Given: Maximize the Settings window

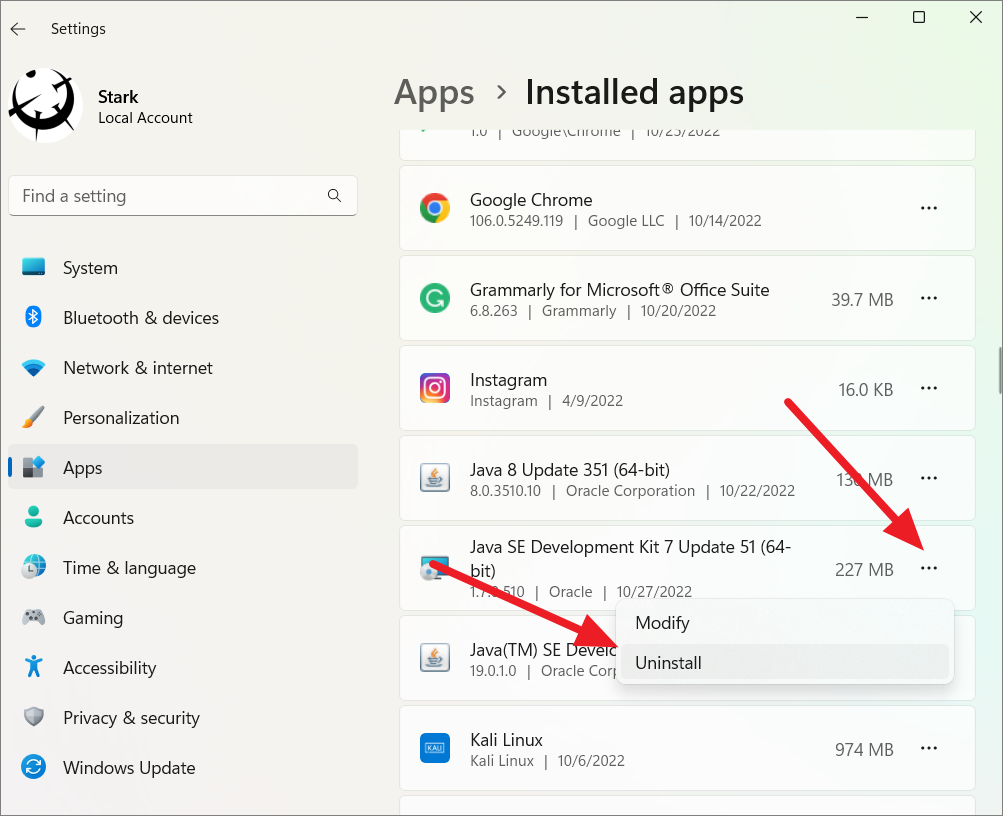Looking at the screenshot, I should point(919,17).
